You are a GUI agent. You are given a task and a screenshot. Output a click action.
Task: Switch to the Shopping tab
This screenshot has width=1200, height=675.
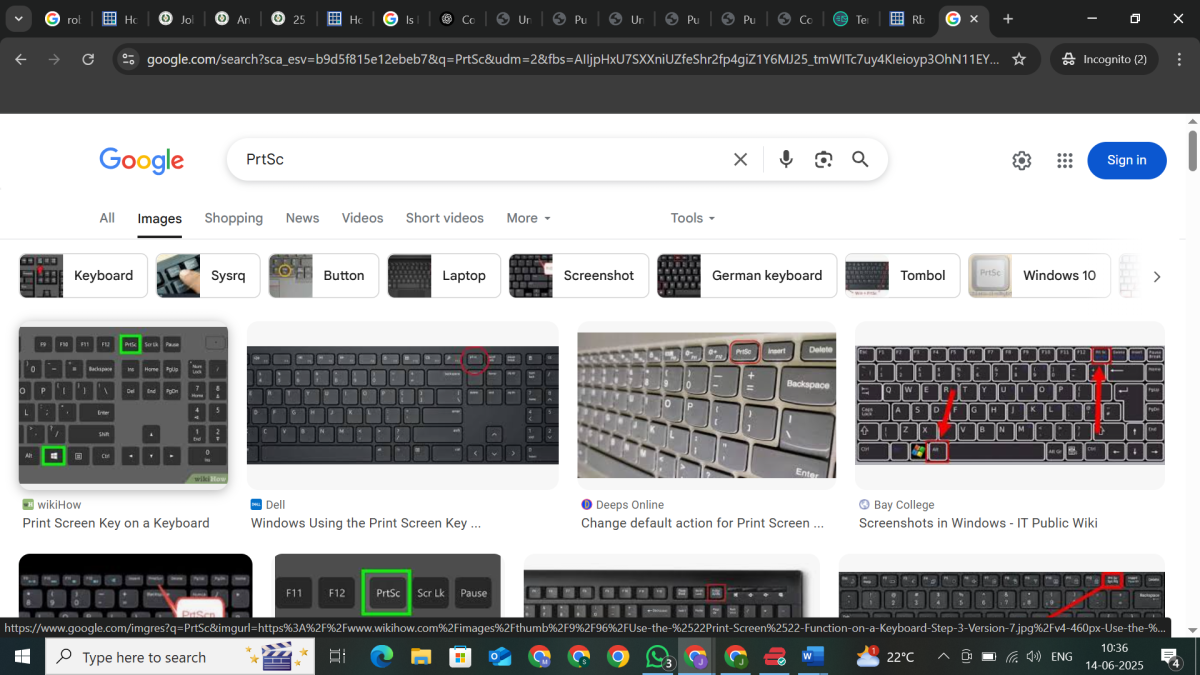[233, 218]
